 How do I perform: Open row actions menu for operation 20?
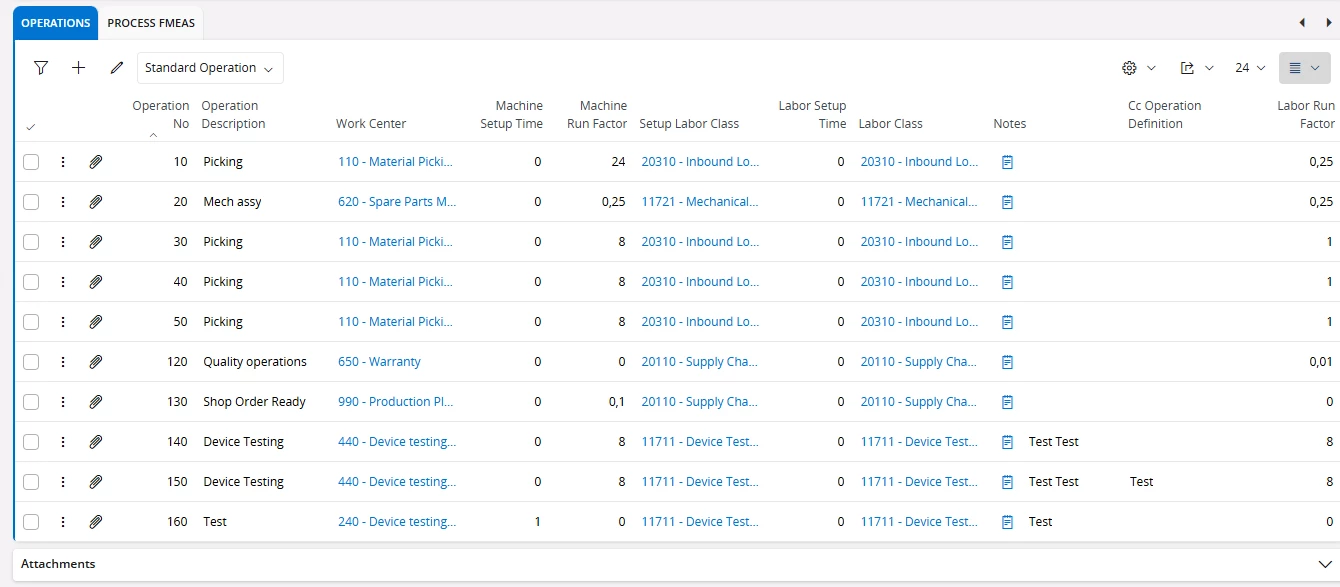coord(63,202)
